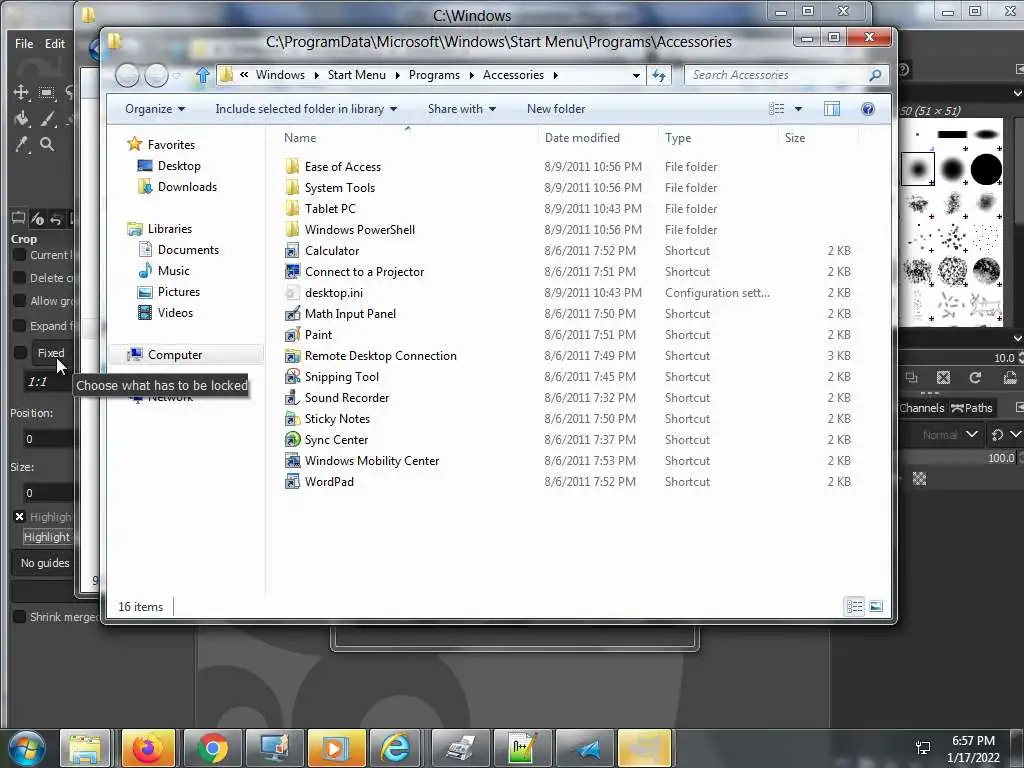This screenshot has width=1024, height=768.
Task: Open the No guides dropdown
Action: [x=44, y=563]
